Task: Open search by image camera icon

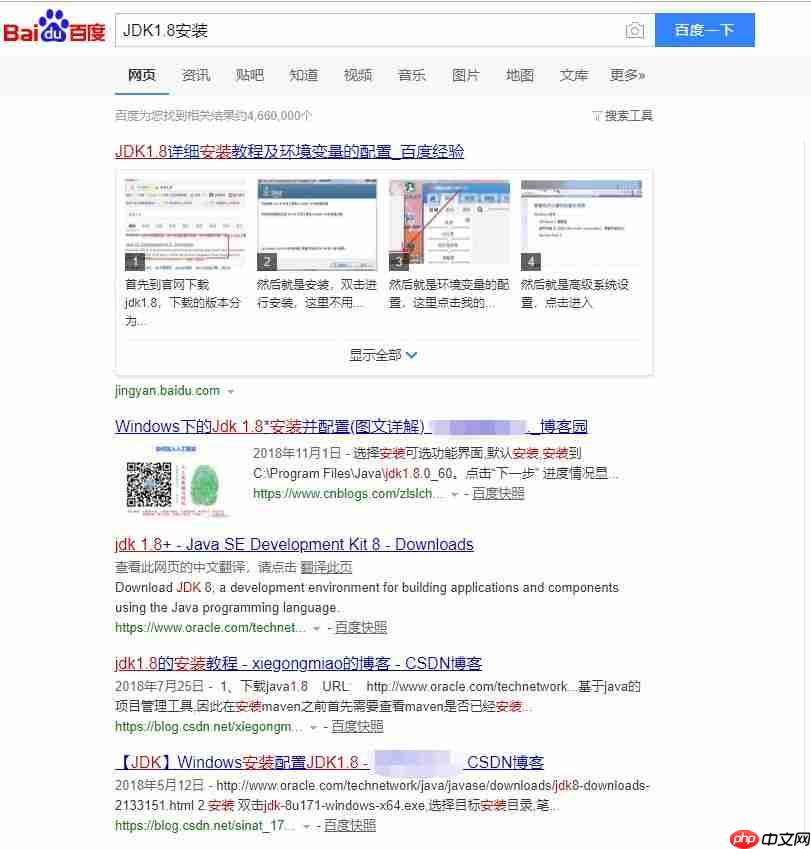Action: click(x=635, y=31)
